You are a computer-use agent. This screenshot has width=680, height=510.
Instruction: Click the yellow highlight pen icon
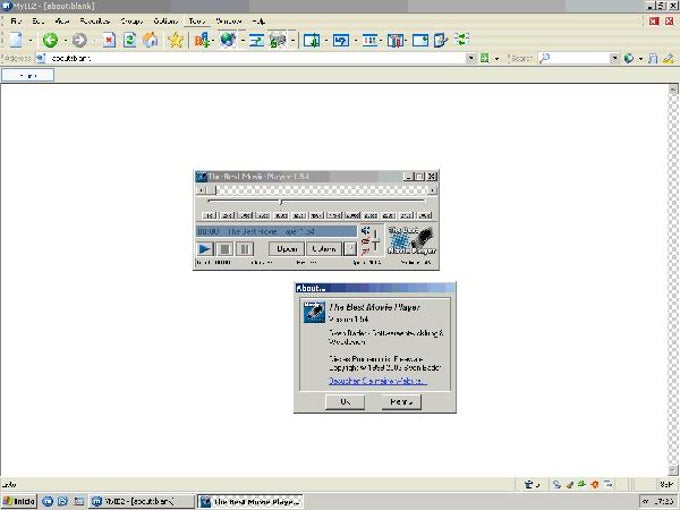pos(668,58)
